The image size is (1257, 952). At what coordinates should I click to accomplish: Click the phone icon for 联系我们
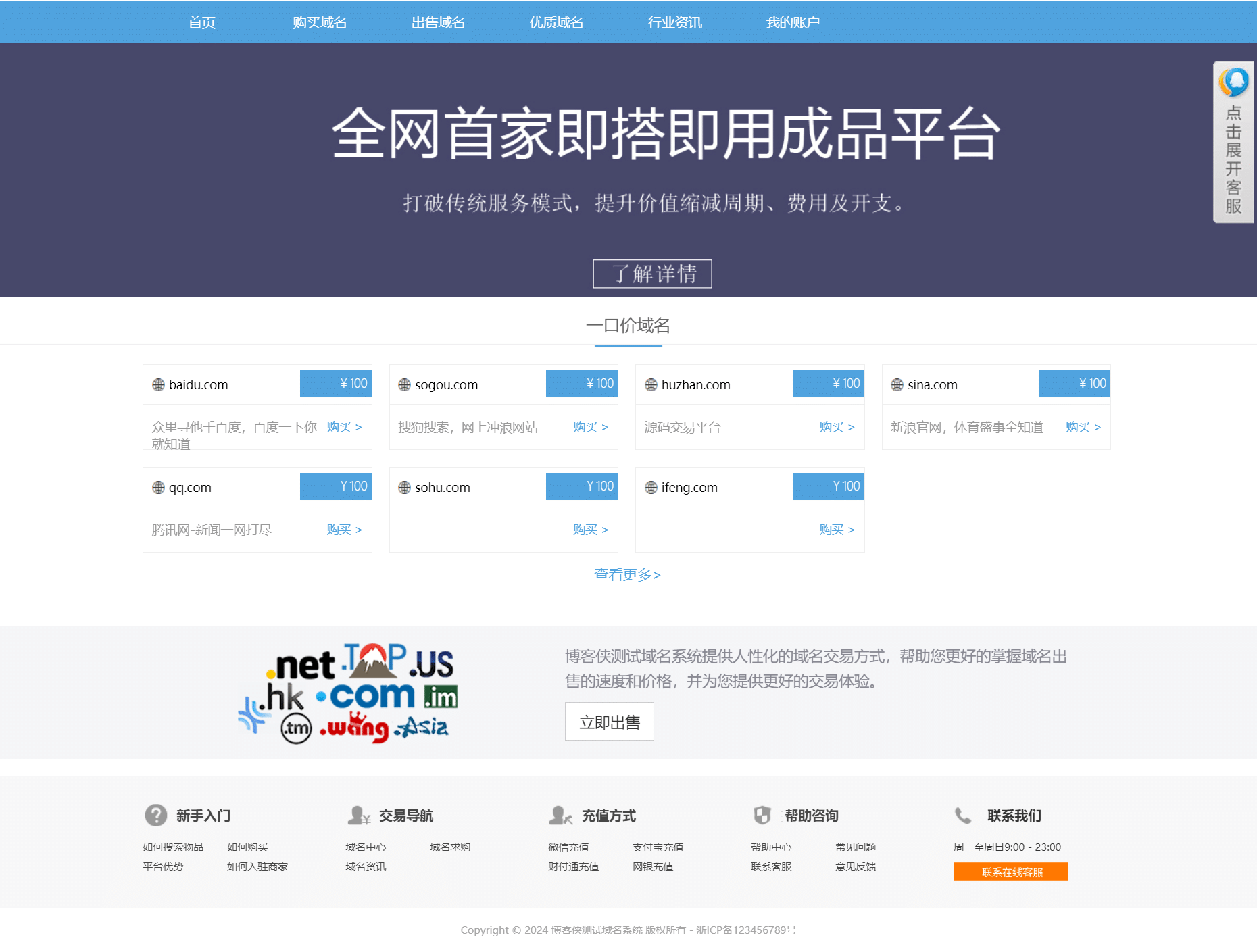pyautogui.click(x=963, y=816)
